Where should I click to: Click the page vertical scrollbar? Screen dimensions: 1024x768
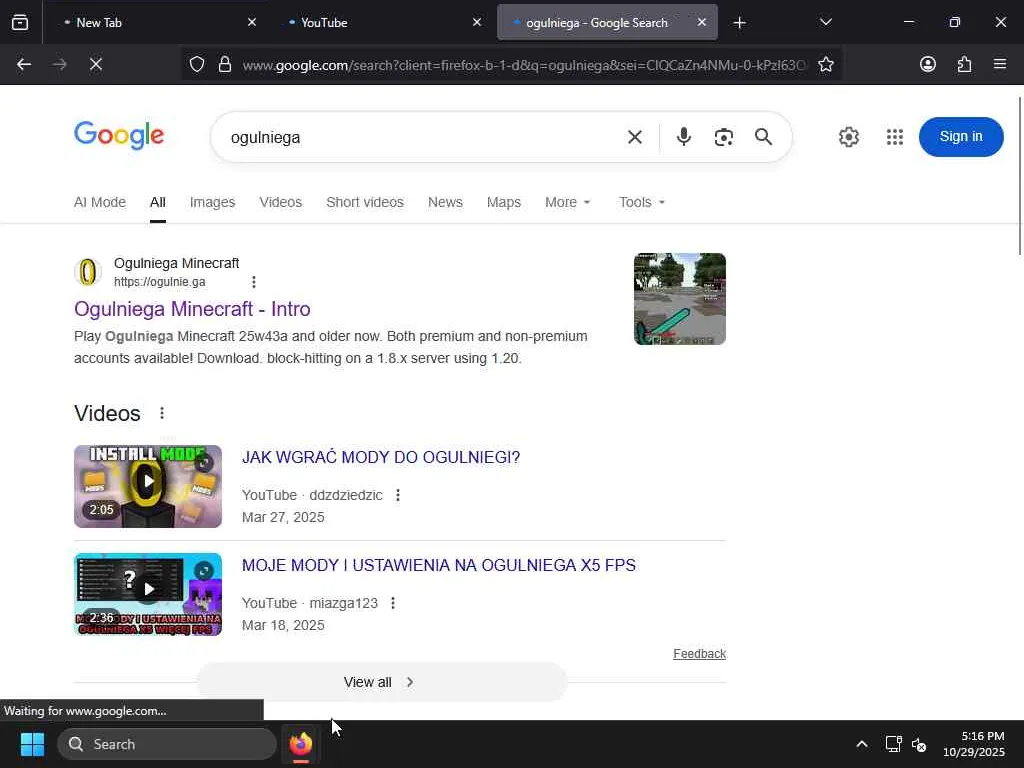pos(1020,176)
